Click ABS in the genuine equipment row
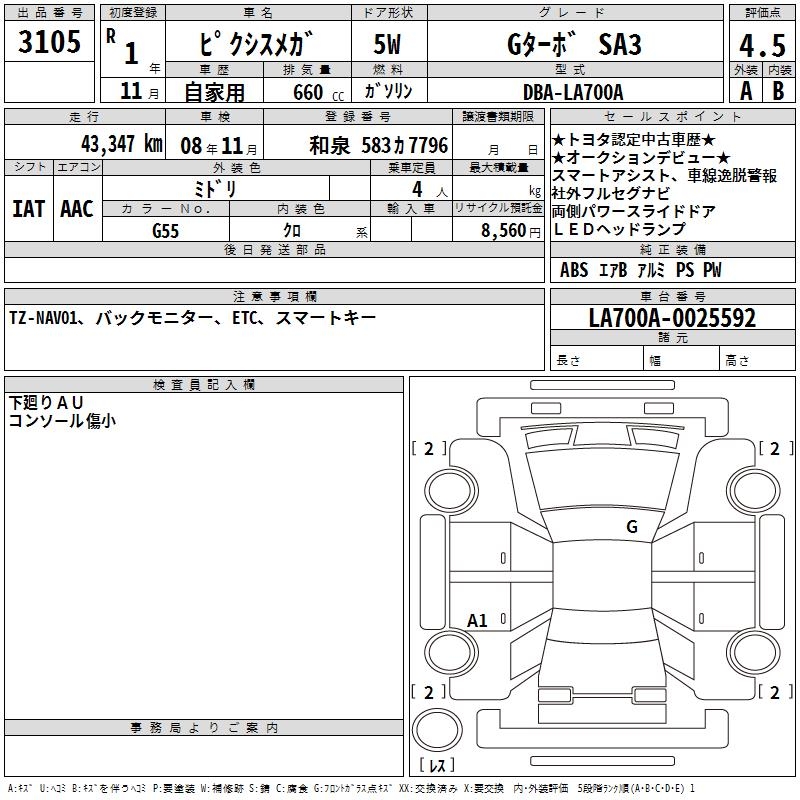 [x=574, y=269]
